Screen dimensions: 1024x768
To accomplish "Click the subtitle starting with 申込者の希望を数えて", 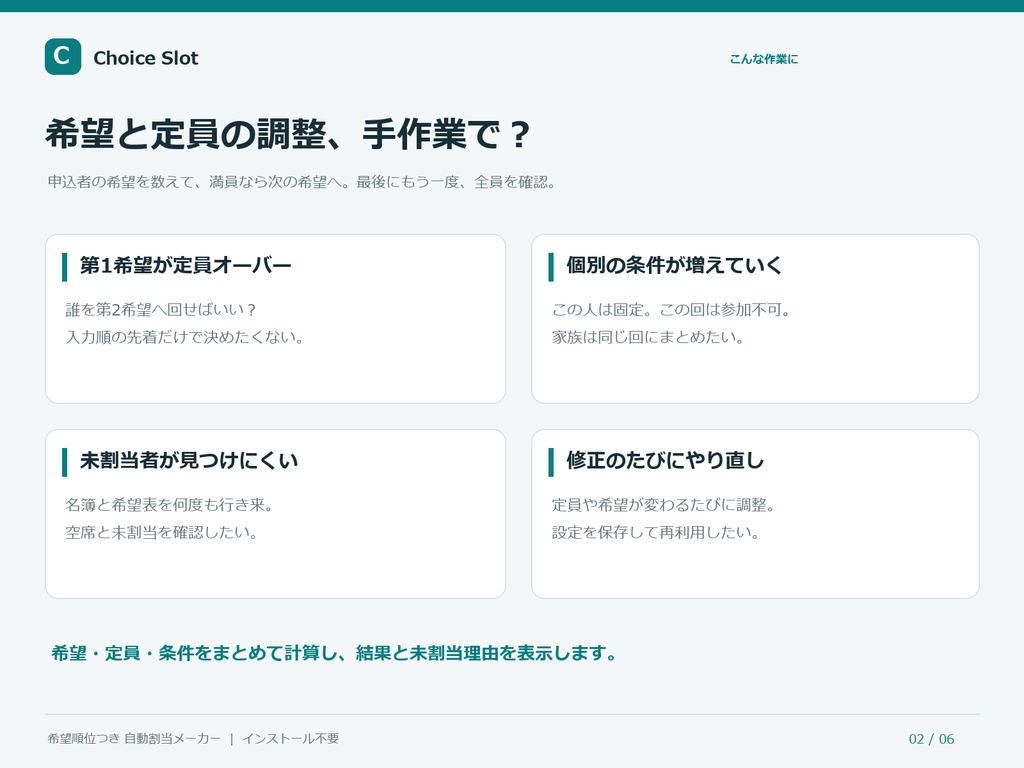I will pos(301,182).
